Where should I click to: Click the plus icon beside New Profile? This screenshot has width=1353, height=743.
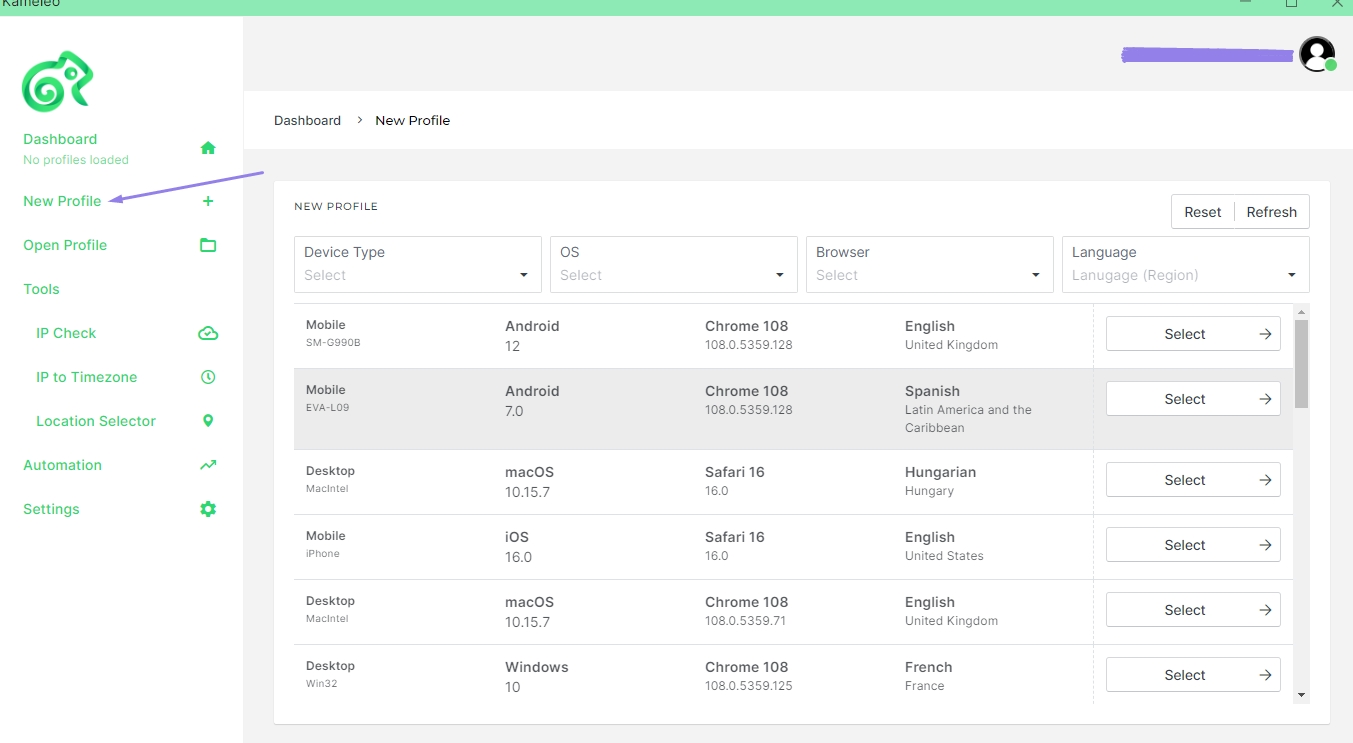pyautogui.click(x=208, y=201)
